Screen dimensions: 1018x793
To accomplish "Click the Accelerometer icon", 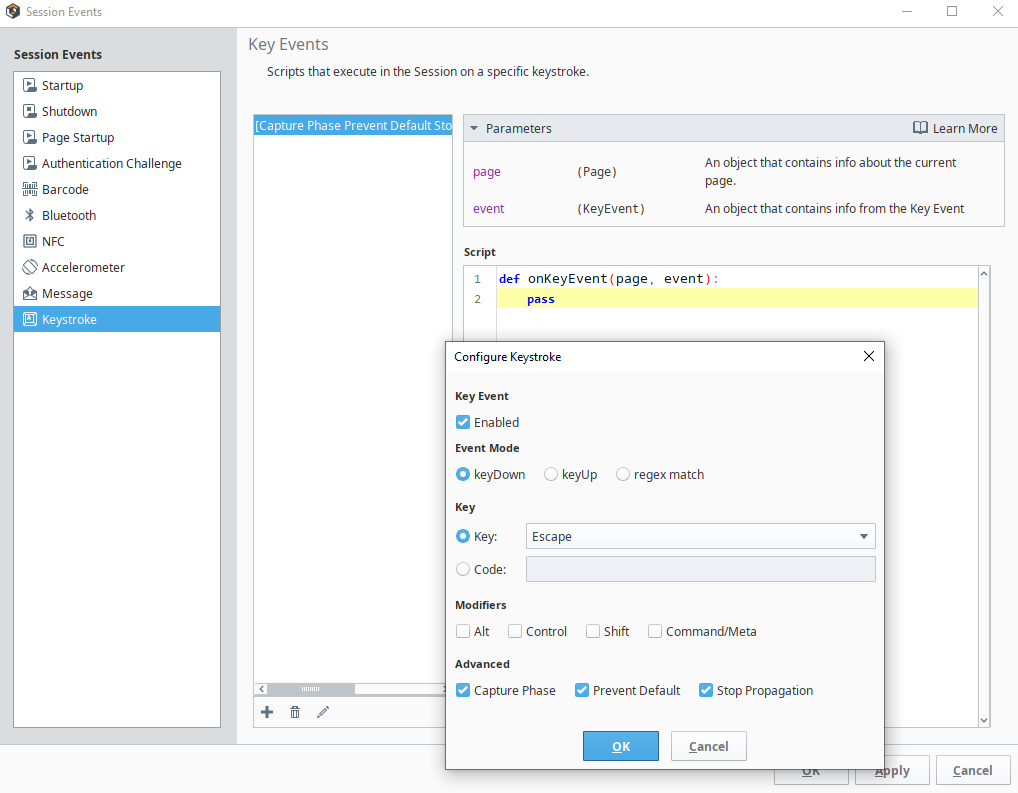I will [30, 267].
